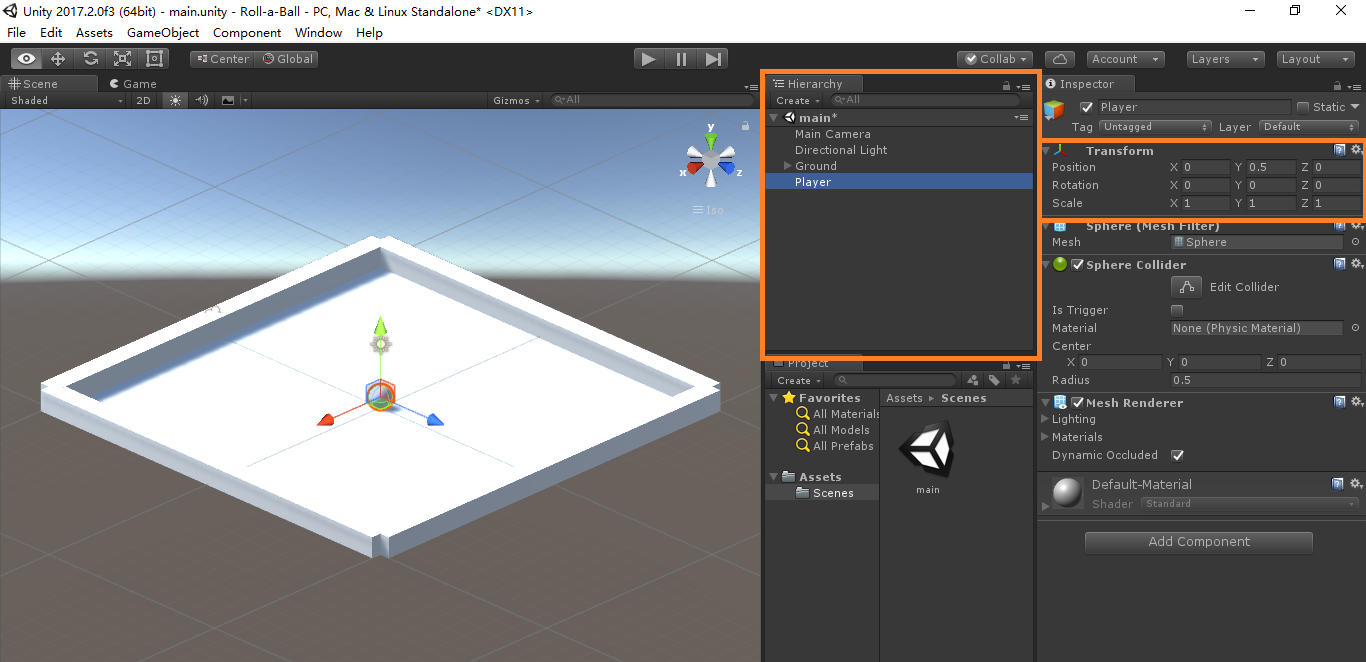Click the Step frame button
The image size is (1366, 662).
713,59
